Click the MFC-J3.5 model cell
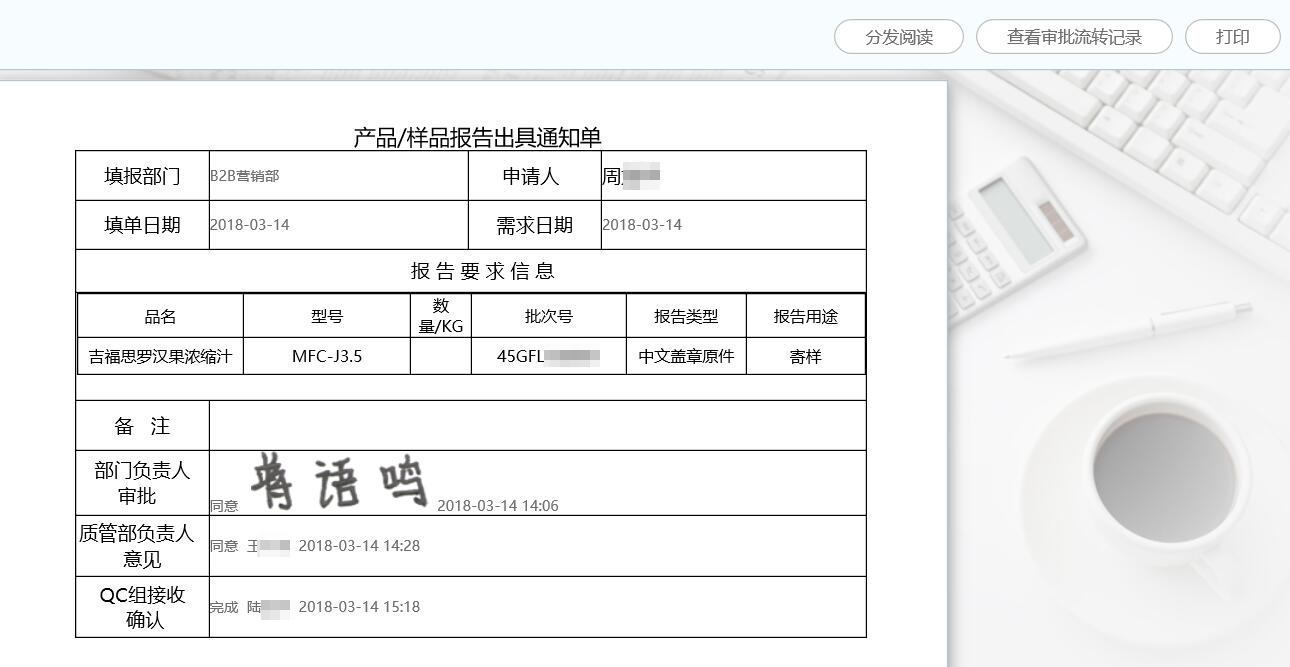The height and width of the screenshot is (667, 1290). point(327,356)
